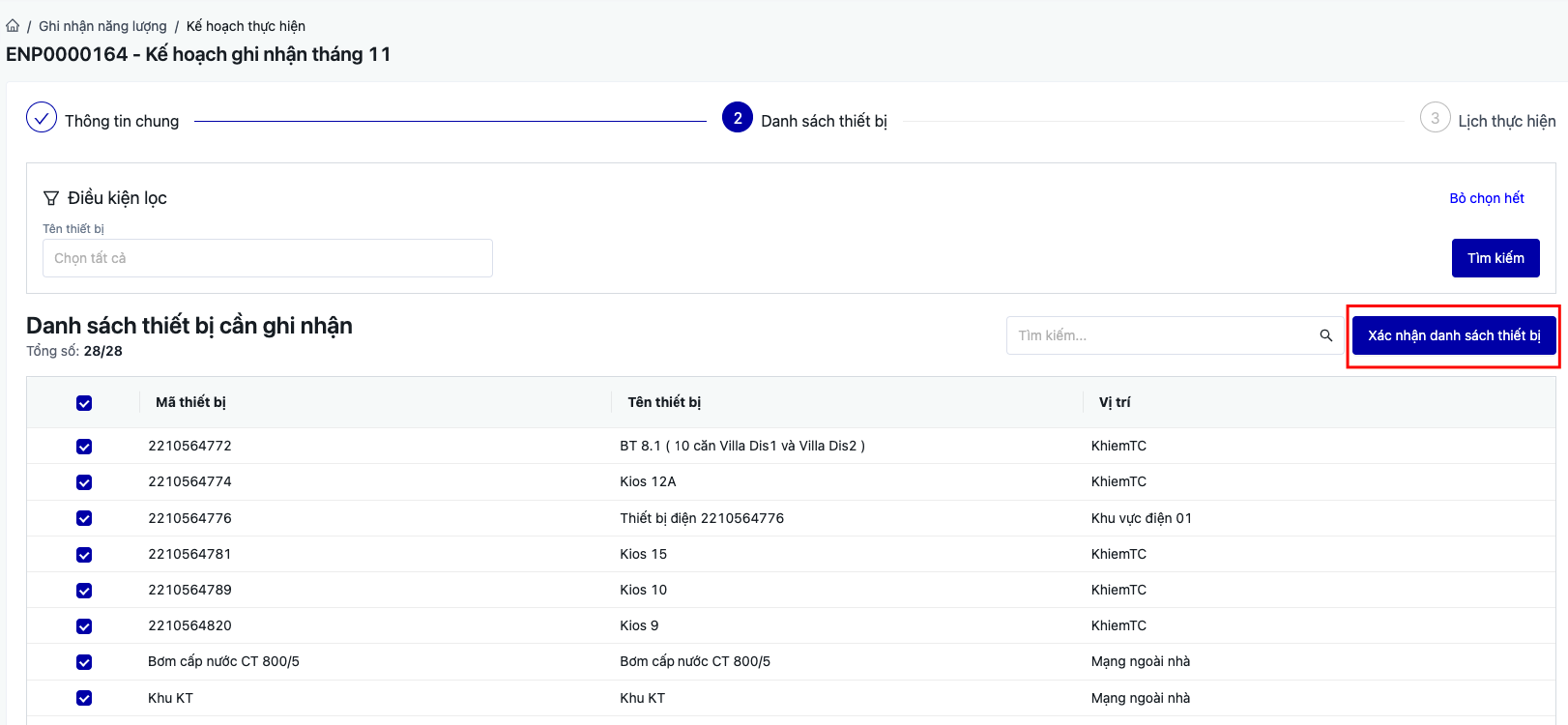Open the Tên thiết bị dropdown
This screenshot has height=725, width=1568.
coord(268,258)
